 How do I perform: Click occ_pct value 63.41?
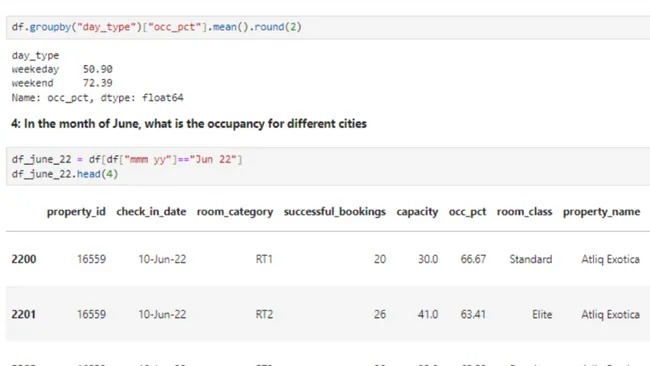click(473, 315)
